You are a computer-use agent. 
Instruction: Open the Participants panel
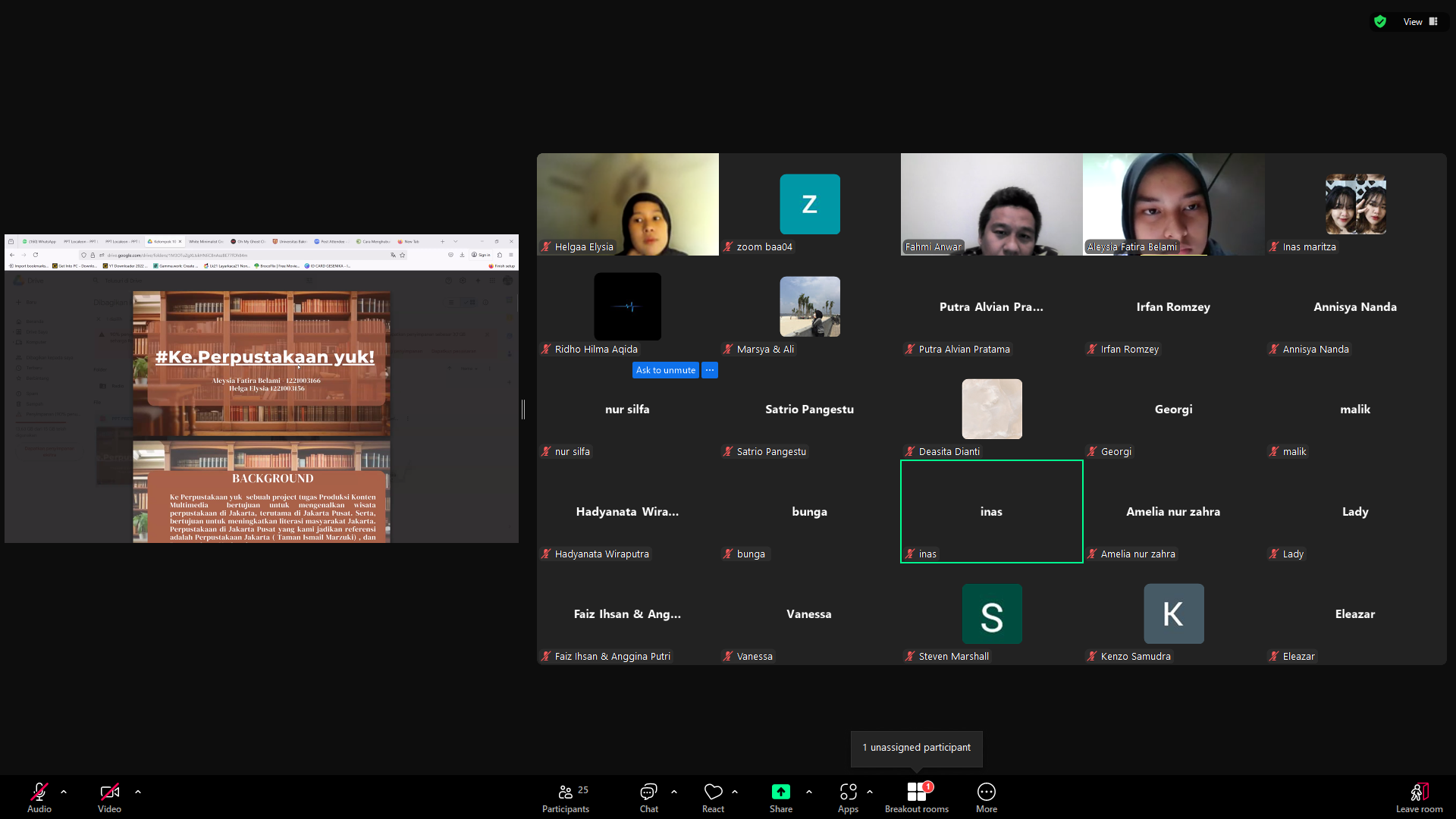tap(566, 799)
